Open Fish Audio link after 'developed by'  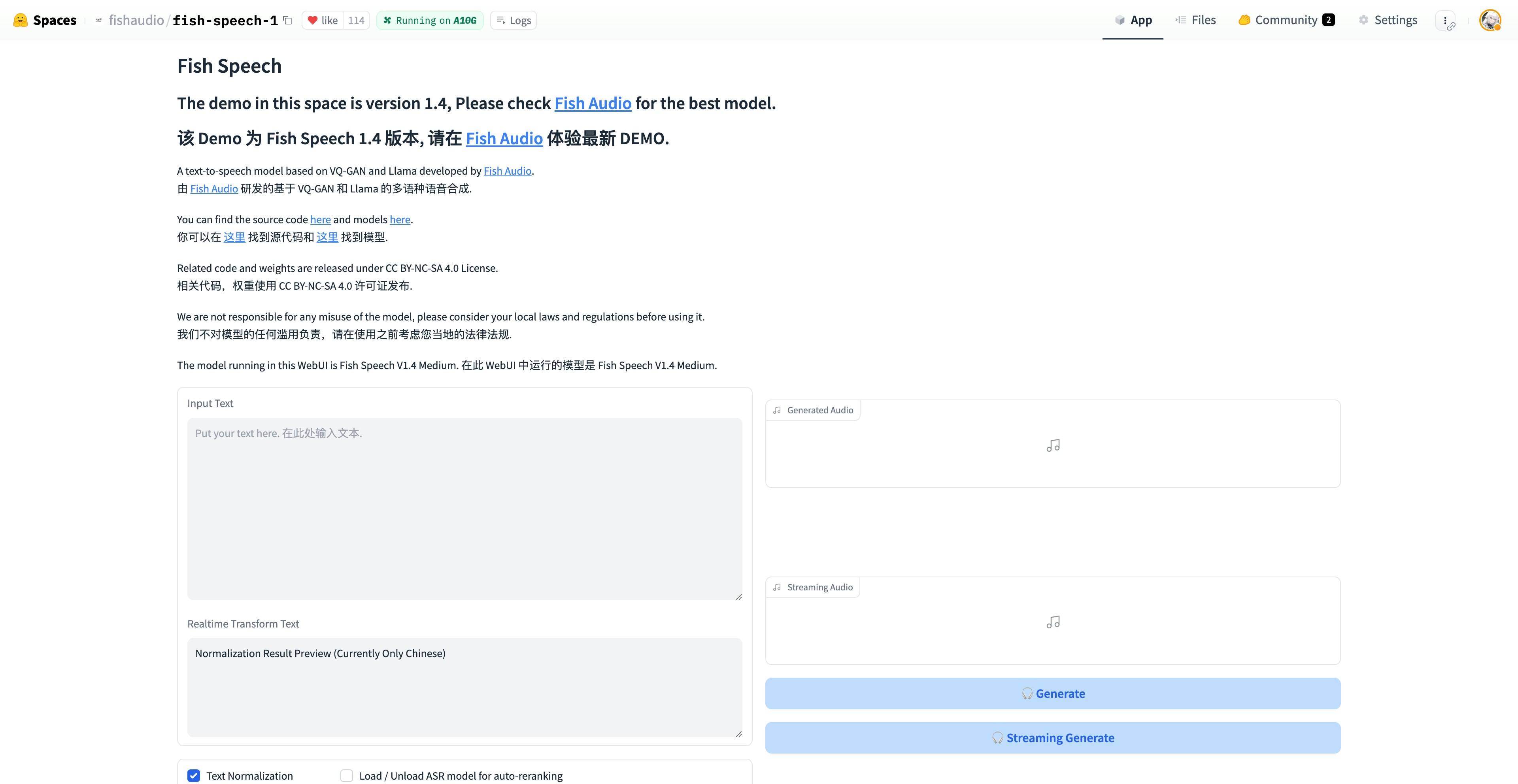click(507, 171)
